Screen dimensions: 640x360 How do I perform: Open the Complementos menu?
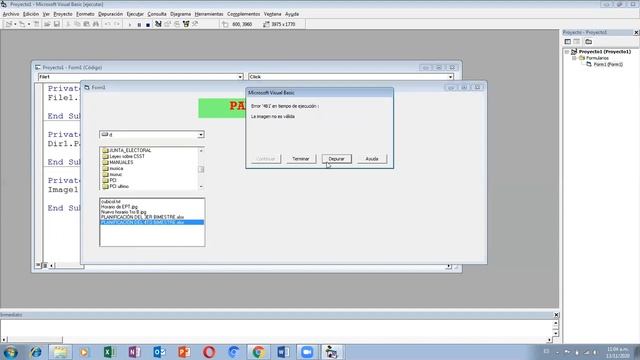(x=244, y=14)
